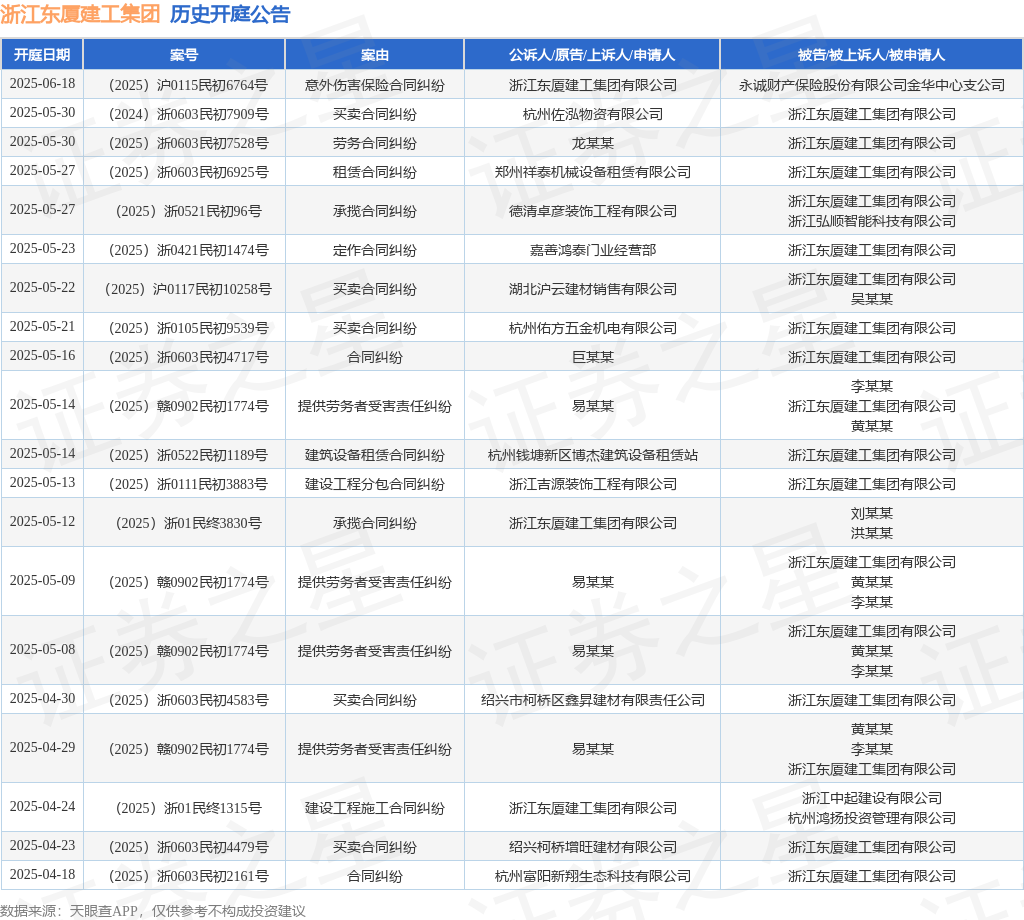1024x920 pixels.
Task: Click case number 浙0105民初9539号
Action: pyautogui.click(x=188, y=328)
